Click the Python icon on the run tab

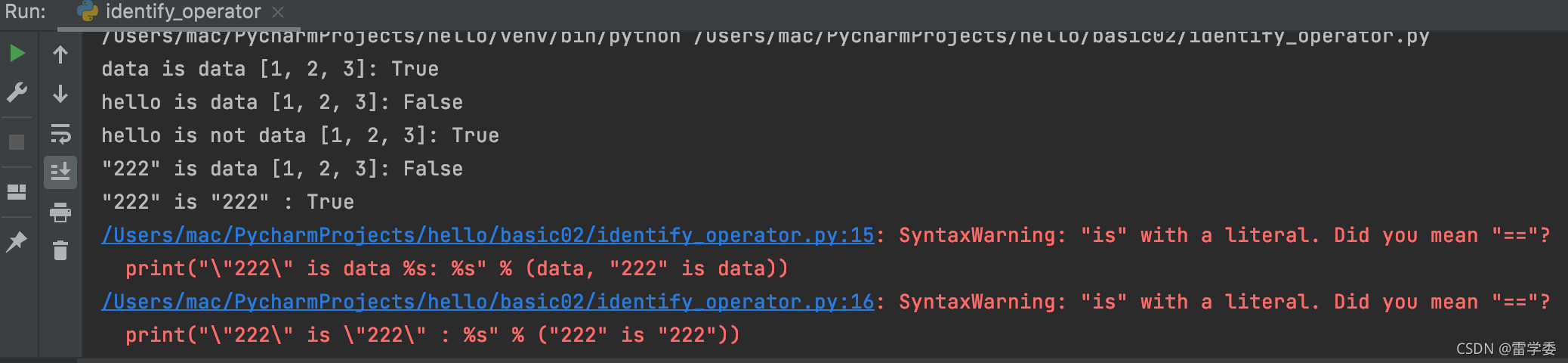click(88, 11)
